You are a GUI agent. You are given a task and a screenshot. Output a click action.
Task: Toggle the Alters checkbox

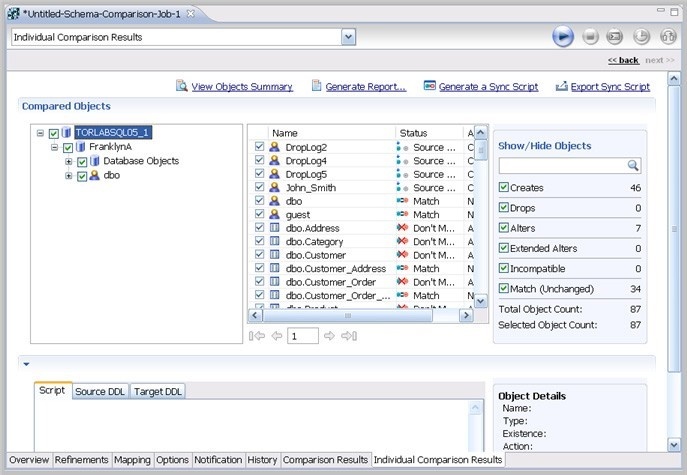(503, 227)
